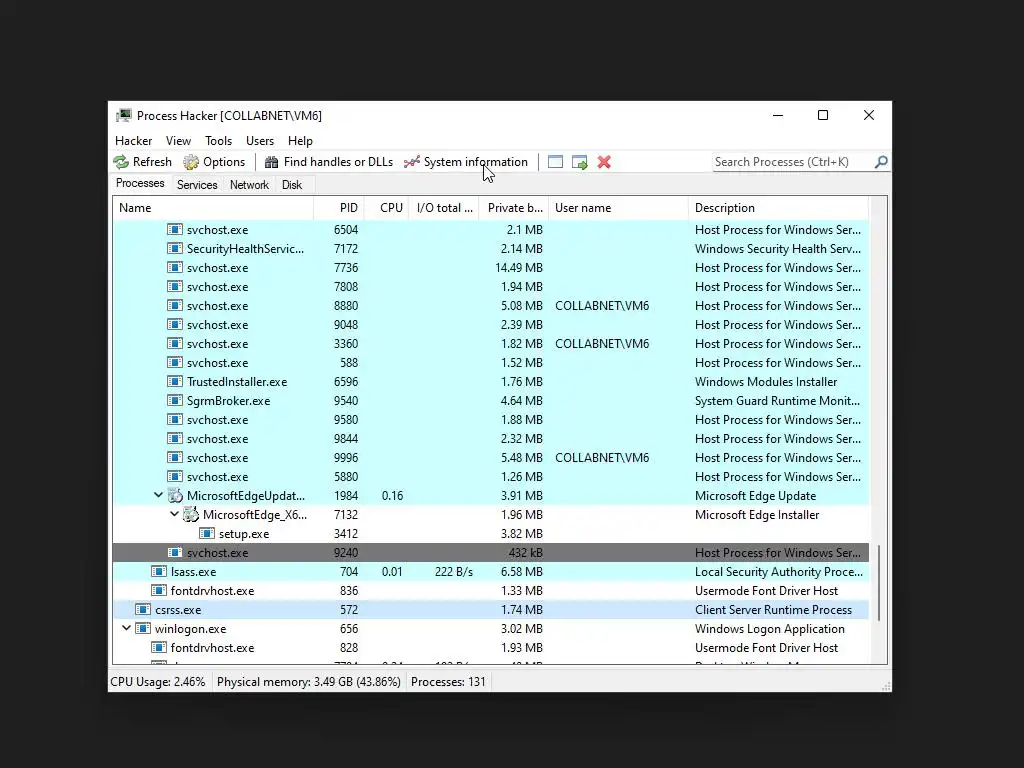The height and width of the screenshot is (768, 1024).
Task: Sort by the CPU column header
Action: pos(387,208)
